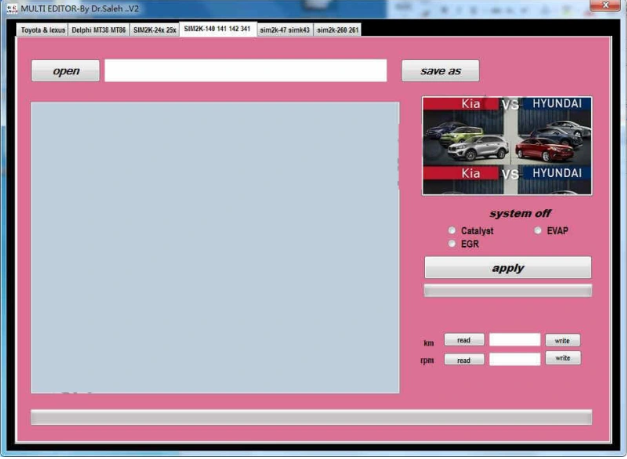This screenshot has height=459, width=627.
Task: Select the SIM2K-140 141 142 341 tab
Action: 217,30
